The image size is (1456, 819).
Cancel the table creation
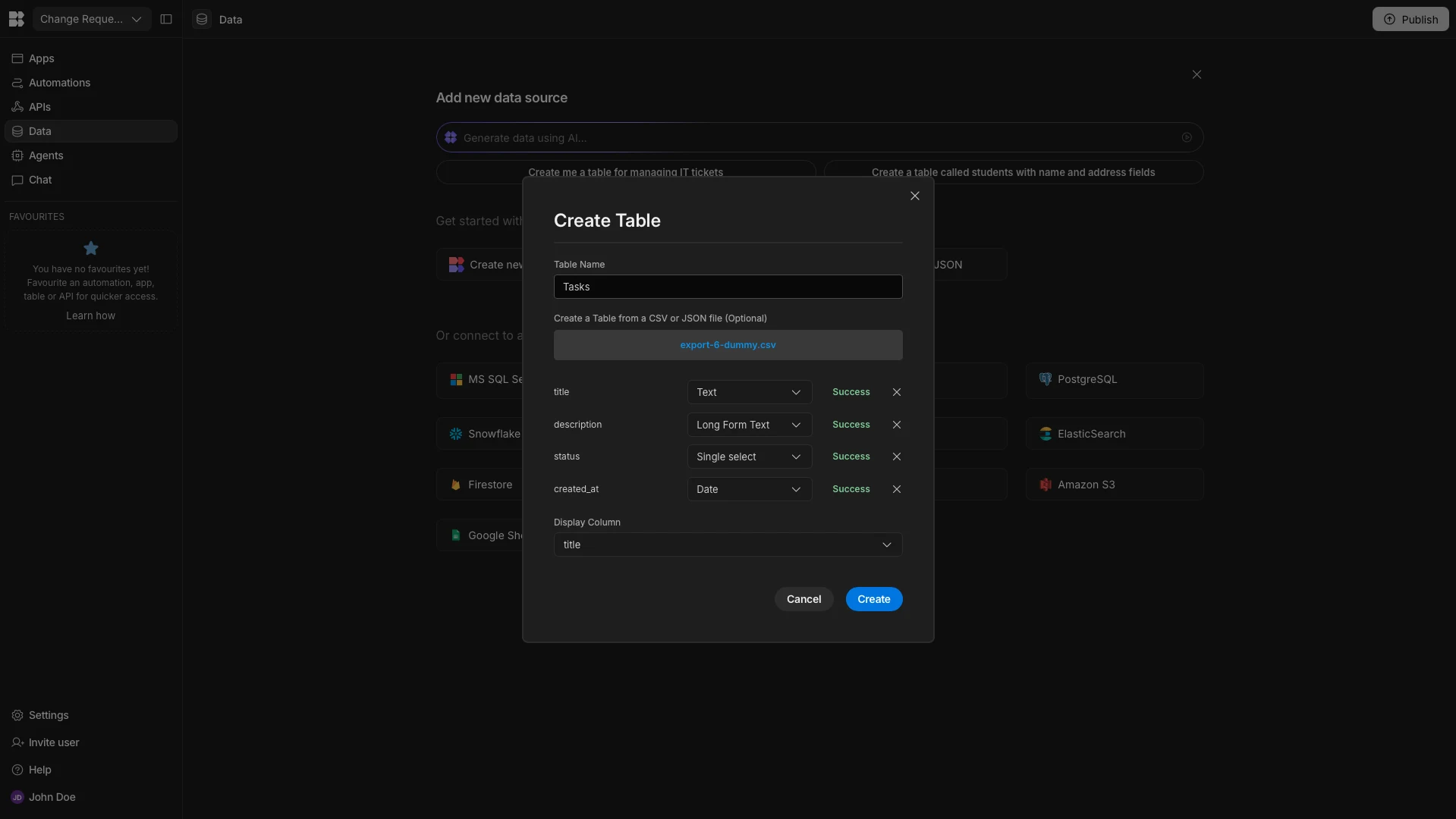pos(804,599)
